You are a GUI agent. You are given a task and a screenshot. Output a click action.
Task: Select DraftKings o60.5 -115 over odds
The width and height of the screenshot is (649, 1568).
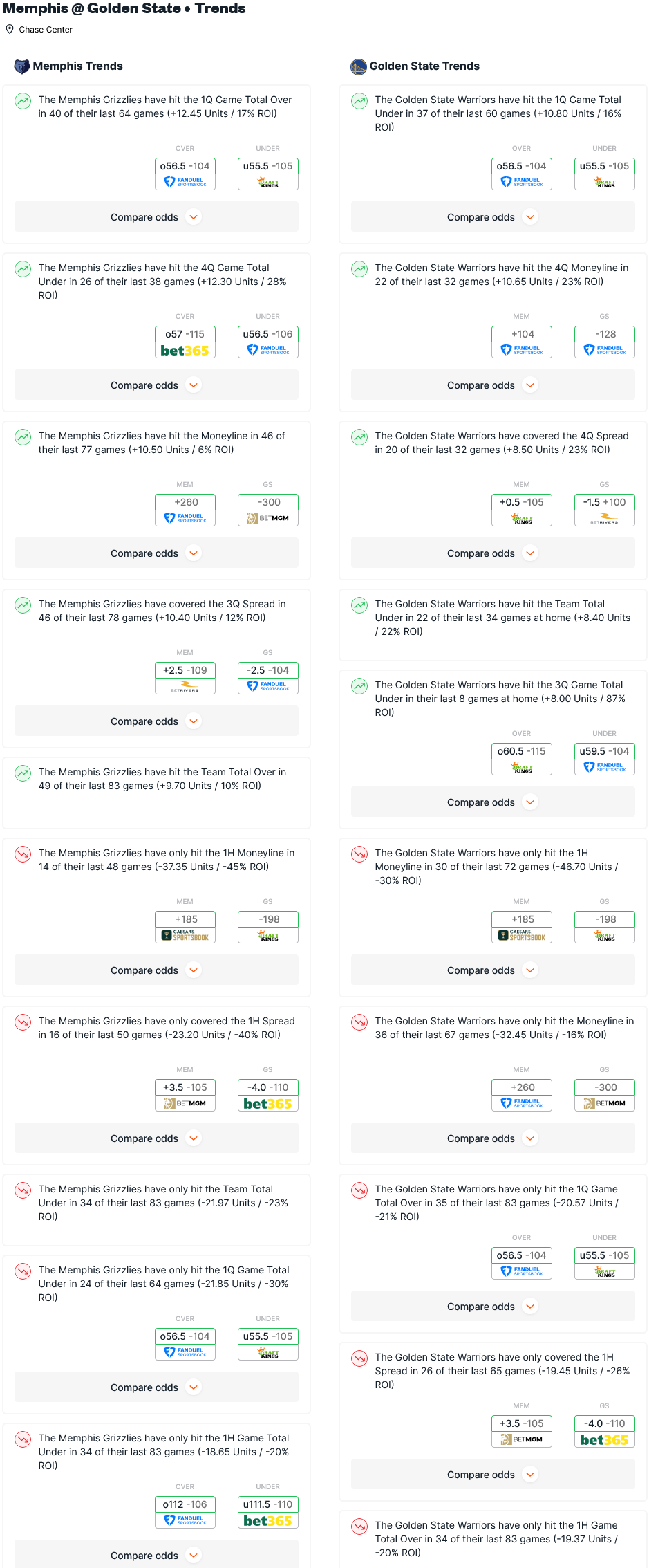[x=522, y=759]
